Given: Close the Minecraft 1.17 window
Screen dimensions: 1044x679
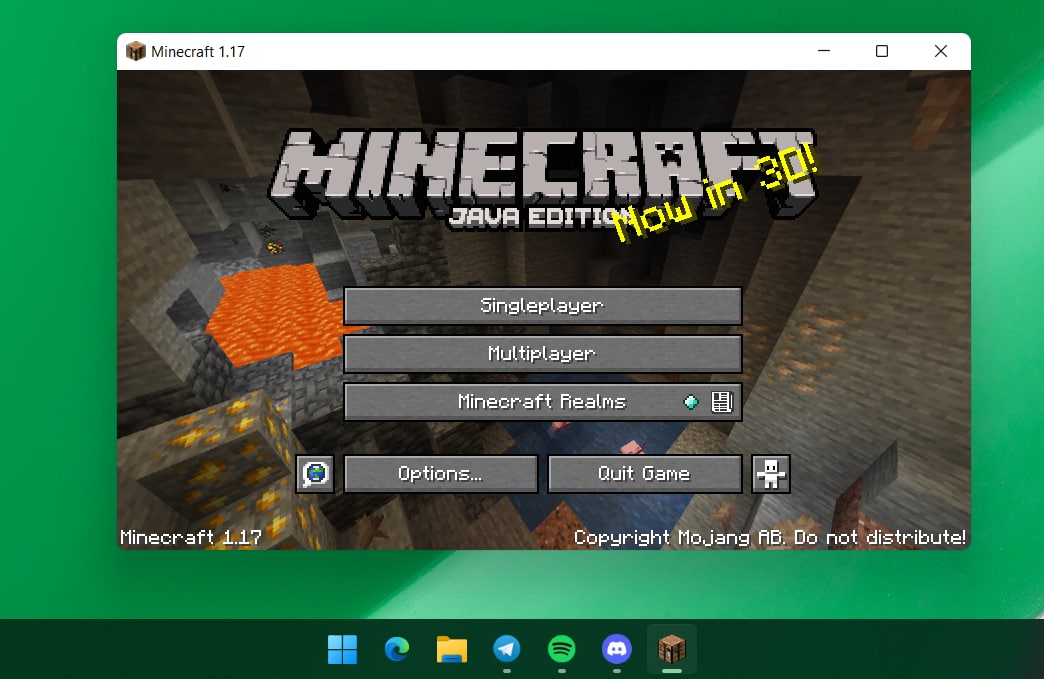Looking at the screenshot, I should 940,51.
